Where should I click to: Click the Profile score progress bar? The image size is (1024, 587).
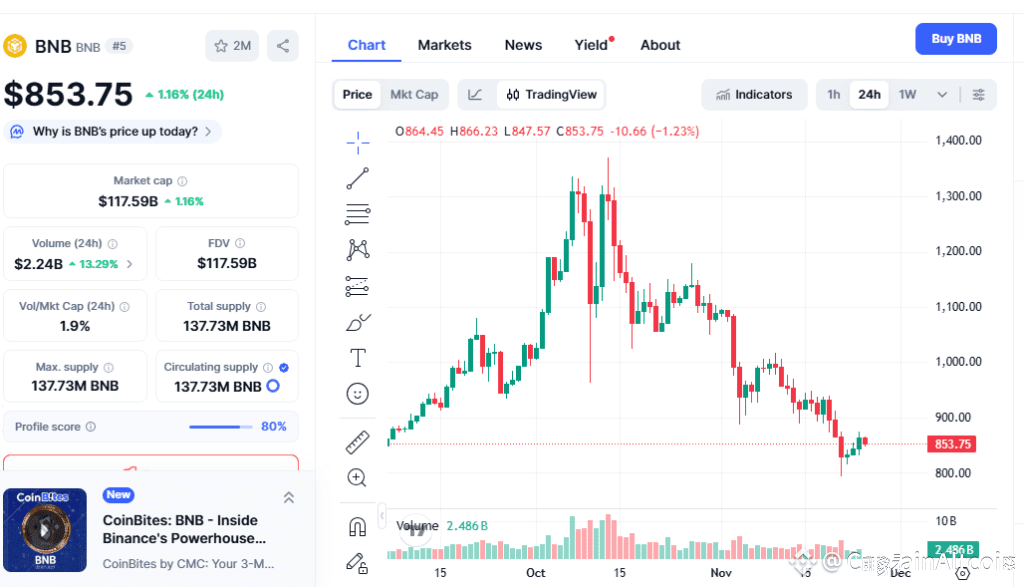pyautogui.click(x=221, y=427)
